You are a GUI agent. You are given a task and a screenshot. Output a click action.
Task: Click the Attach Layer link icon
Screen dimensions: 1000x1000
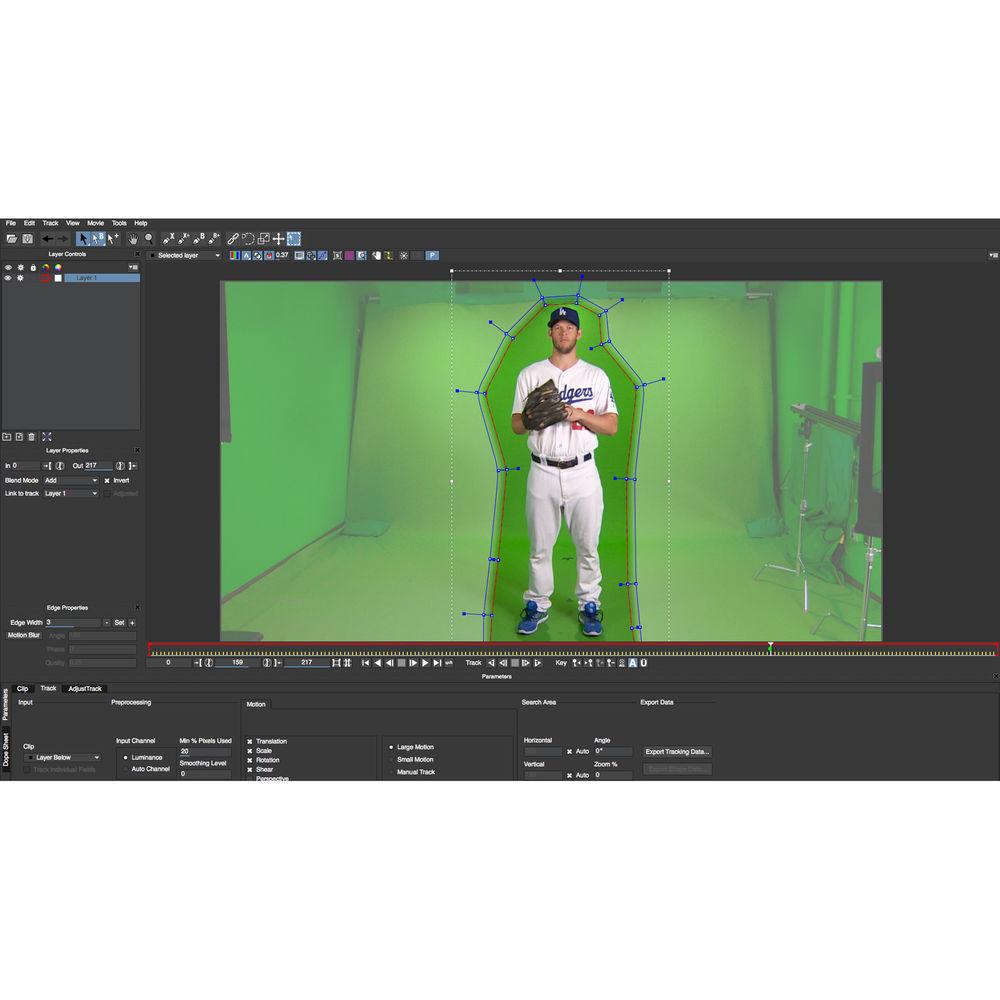(233, 239)
